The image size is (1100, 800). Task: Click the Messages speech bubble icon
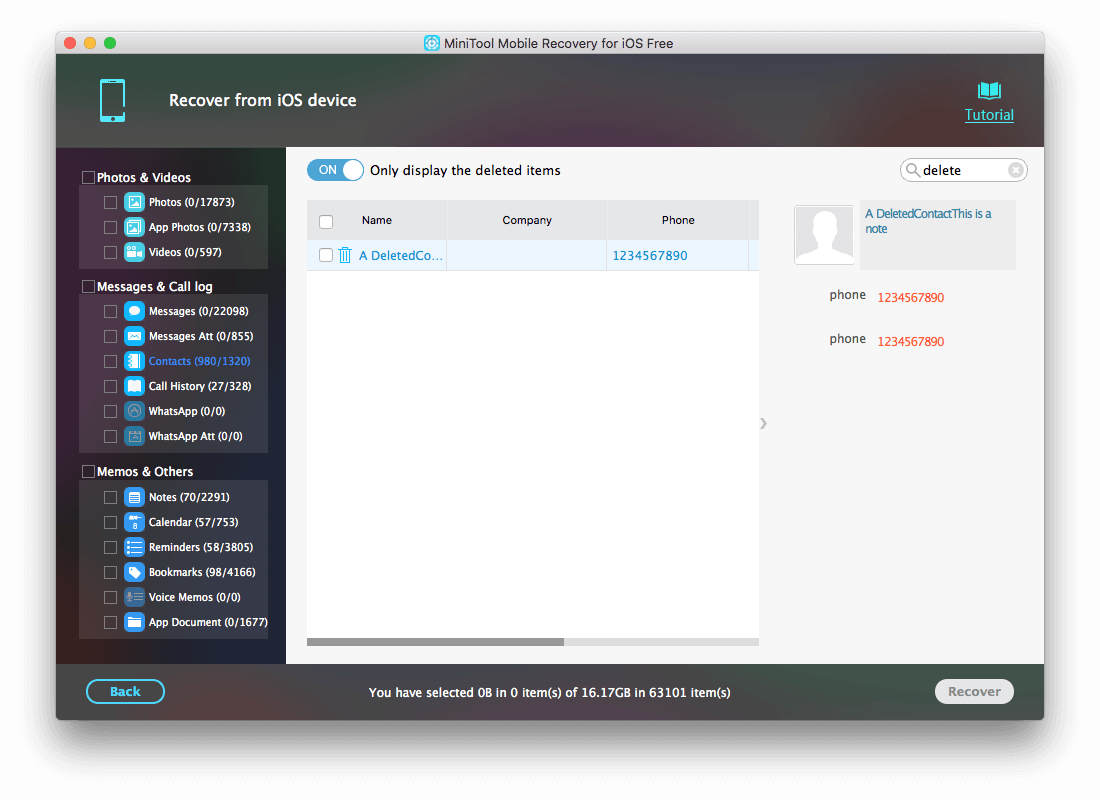pyautogui.click(x=134, y=311)
